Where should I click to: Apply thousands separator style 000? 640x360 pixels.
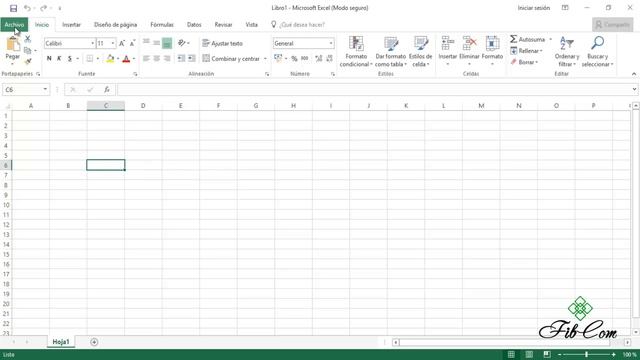click(x=304, y=59)
